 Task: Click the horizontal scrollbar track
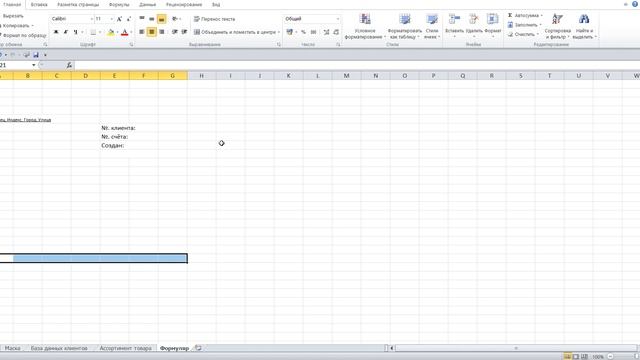coord(516,348)
